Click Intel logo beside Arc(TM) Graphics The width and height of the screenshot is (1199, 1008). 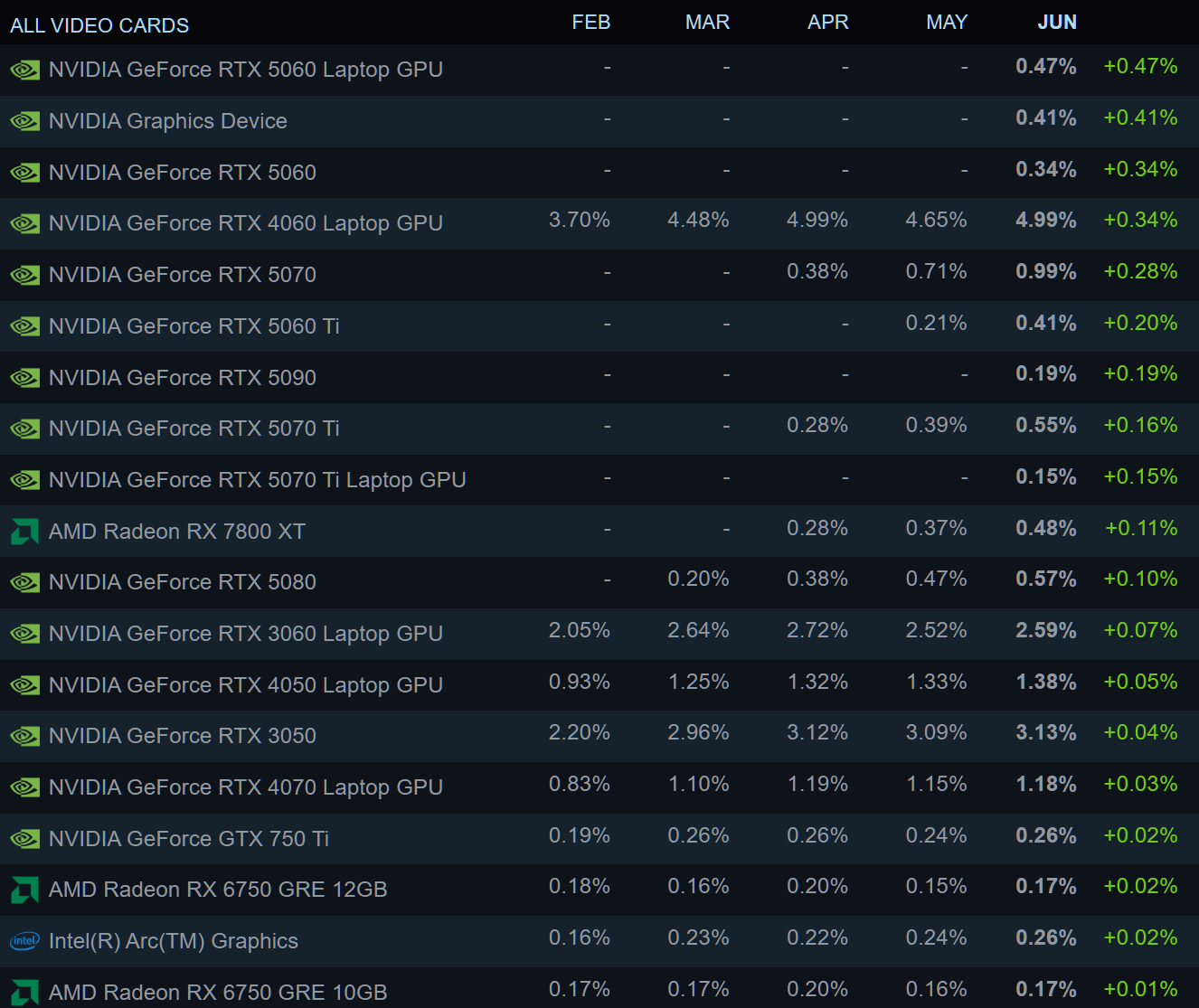point(24,941)
